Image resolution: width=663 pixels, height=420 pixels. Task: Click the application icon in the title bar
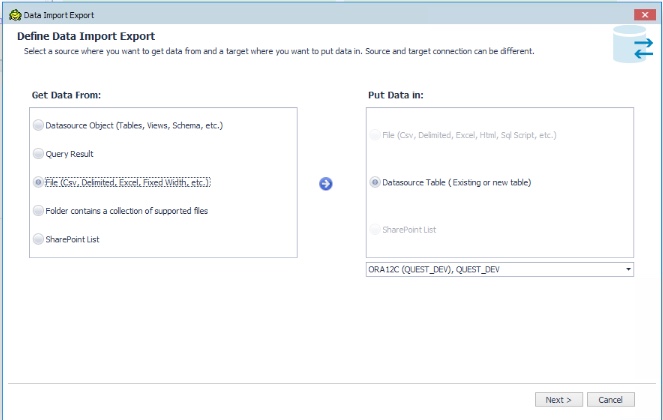tap(12, 13)
